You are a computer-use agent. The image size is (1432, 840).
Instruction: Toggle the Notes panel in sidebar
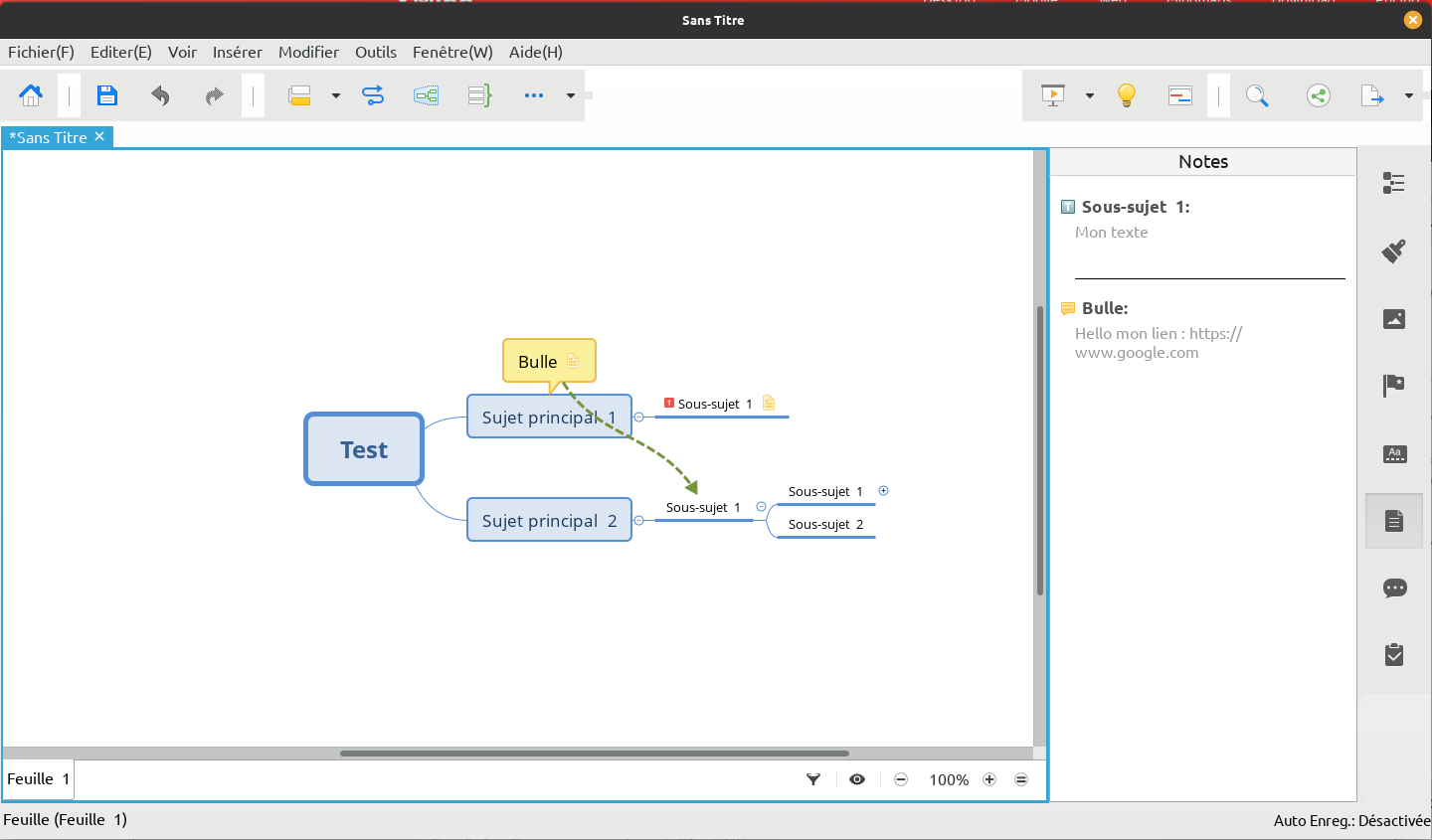pyautogui.click(x=1394, y=521)
